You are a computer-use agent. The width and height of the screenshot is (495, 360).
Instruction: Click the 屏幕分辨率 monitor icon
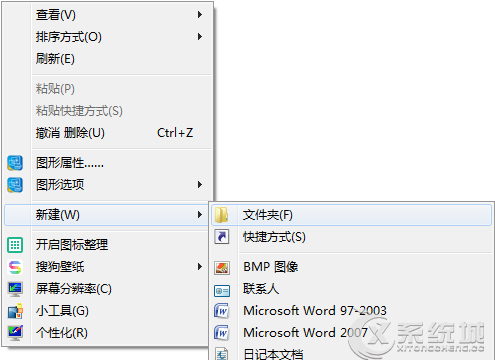tap(15, 289)
